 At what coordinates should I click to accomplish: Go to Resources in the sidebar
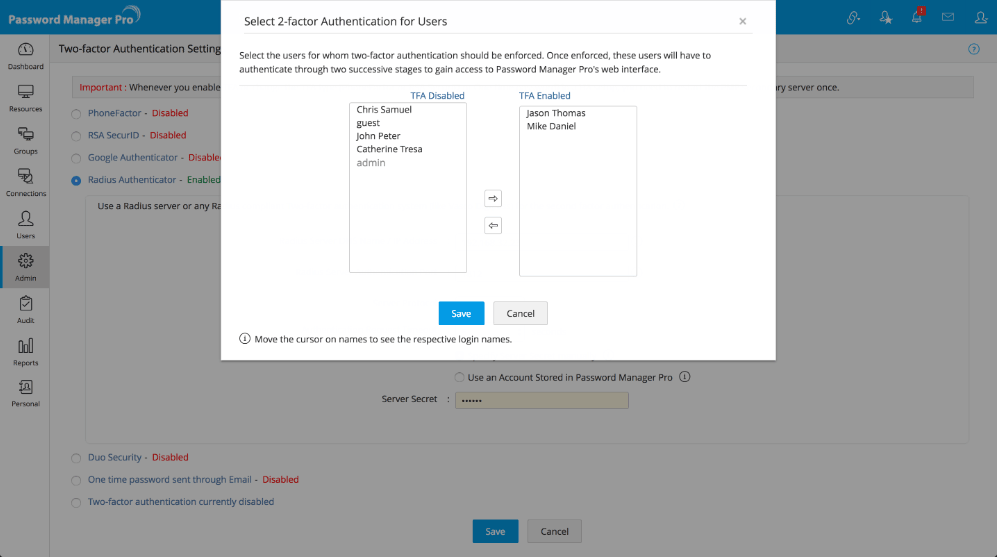click(x=25, y=97)
